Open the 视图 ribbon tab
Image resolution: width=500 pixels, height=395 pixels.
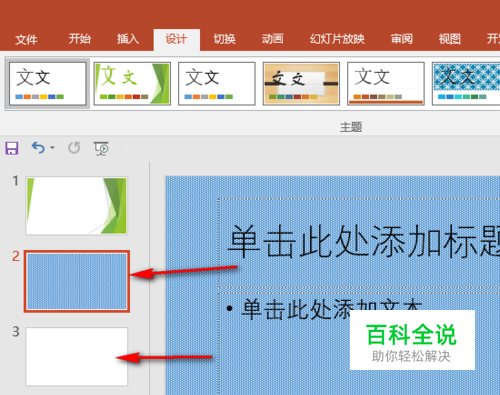[x=450, y=39]
